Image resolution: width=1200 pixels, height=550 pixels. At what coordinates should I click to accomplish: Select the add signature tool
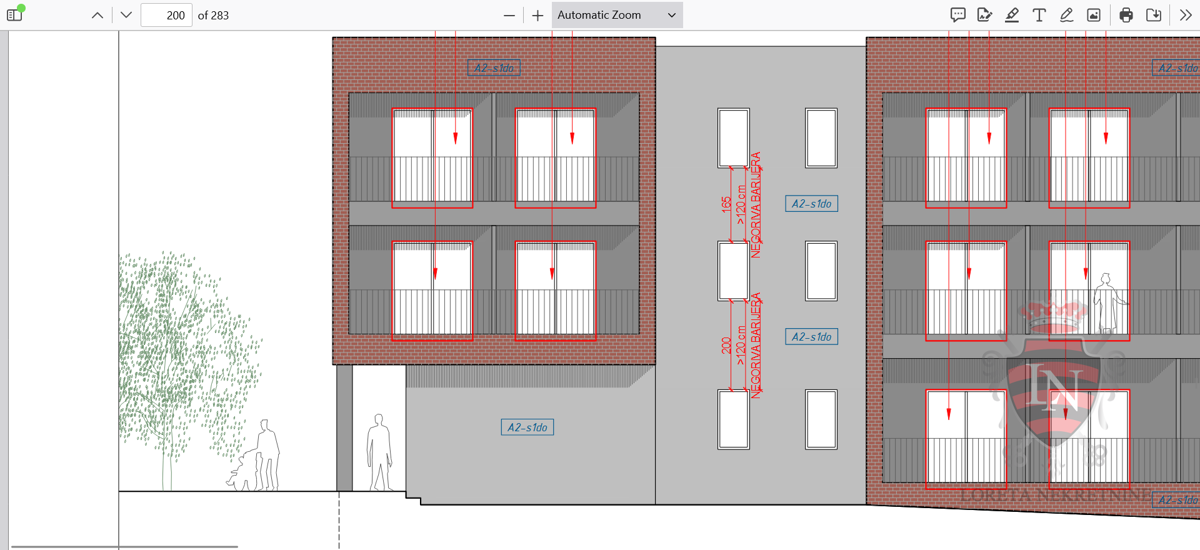coord(985,15)
